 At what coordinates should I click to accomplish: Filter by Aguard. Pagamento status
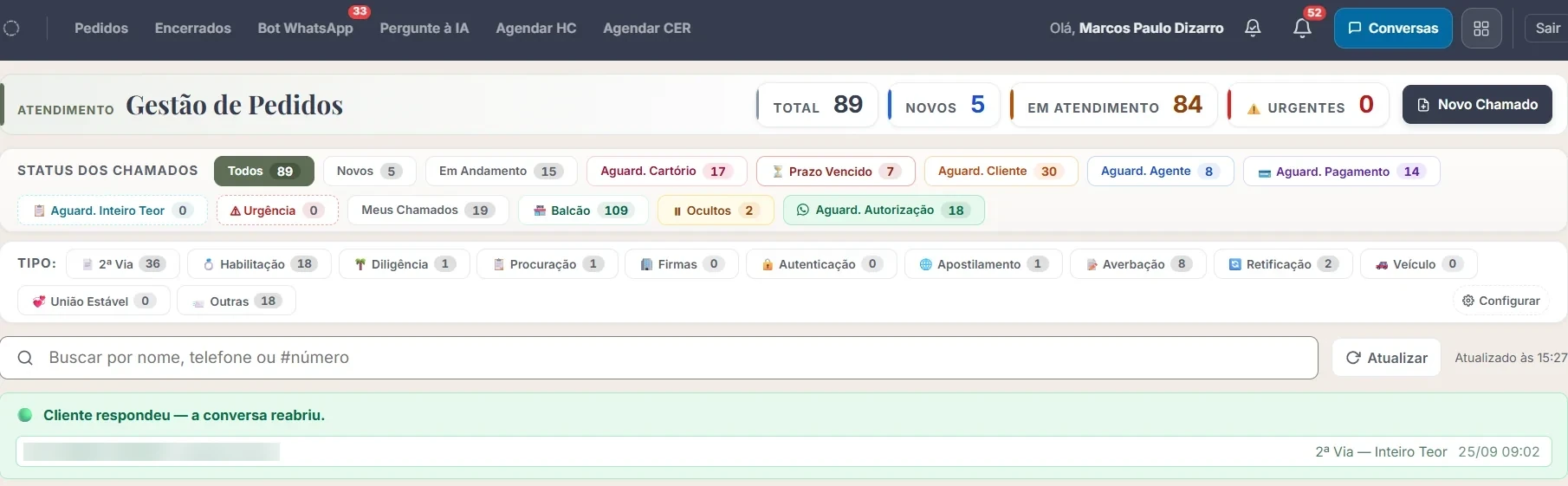[1341, 171]
